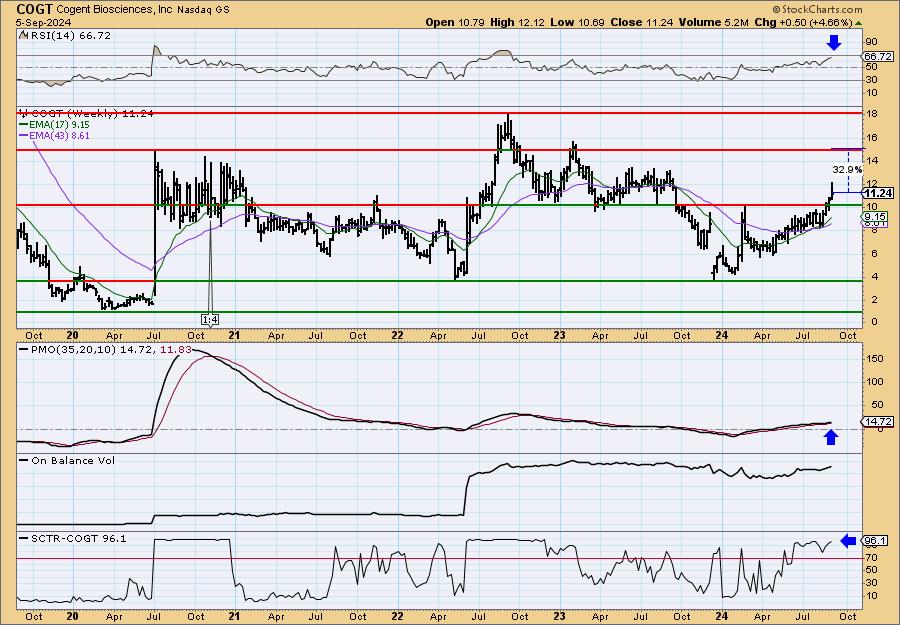This screenshot has height=625, width=900.
Task: Click the EMA(17) 9.15 legend entry
Action: pos(62,125)
